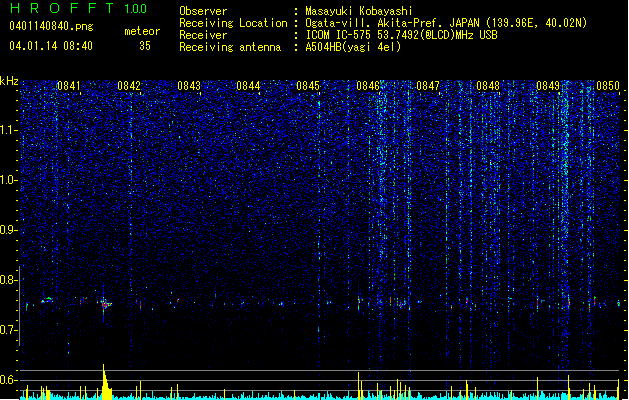Click the meteor label
The width and height of the screenshot is (629, 400).
pos(142,31)
